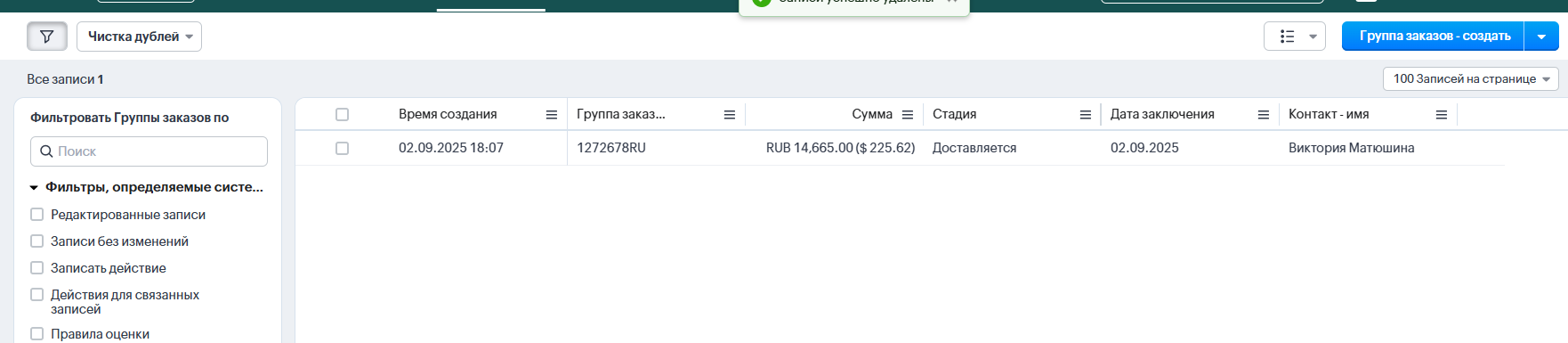This screenshot has width=1568, height=343.
Task: Open the list view switcher dropdown
Action: (x=1313, y=37)
